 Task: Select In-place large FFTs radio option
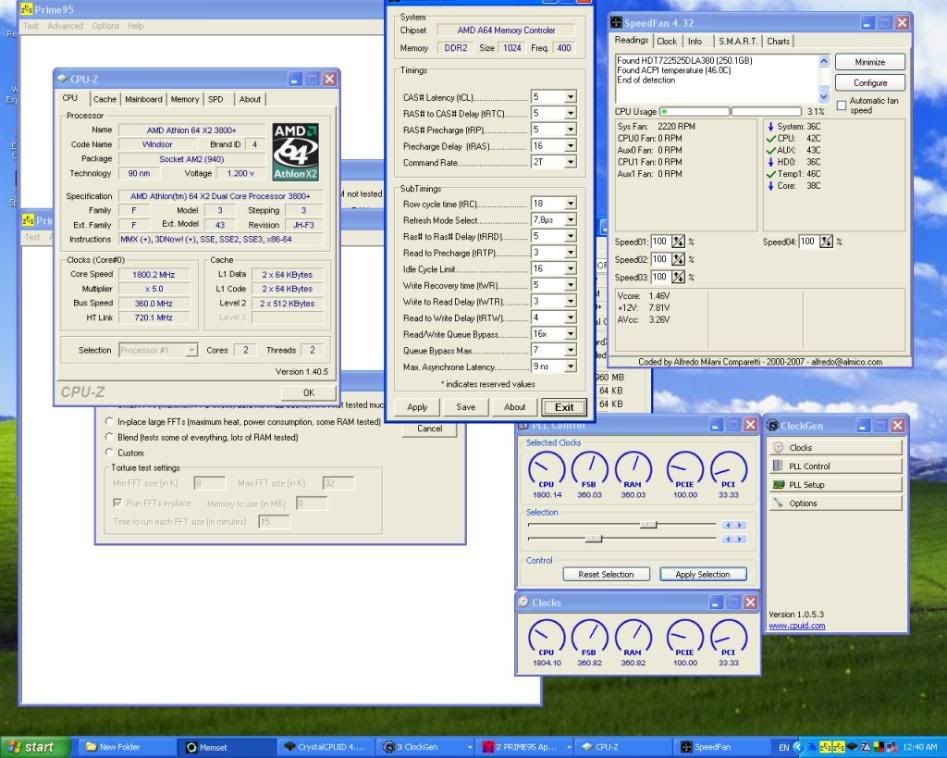tap(110, 422)
